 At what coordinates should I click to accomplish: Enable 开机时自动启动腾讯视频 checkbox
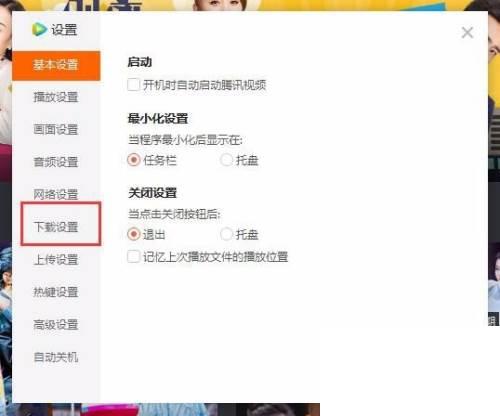click(x=133, y=85)
